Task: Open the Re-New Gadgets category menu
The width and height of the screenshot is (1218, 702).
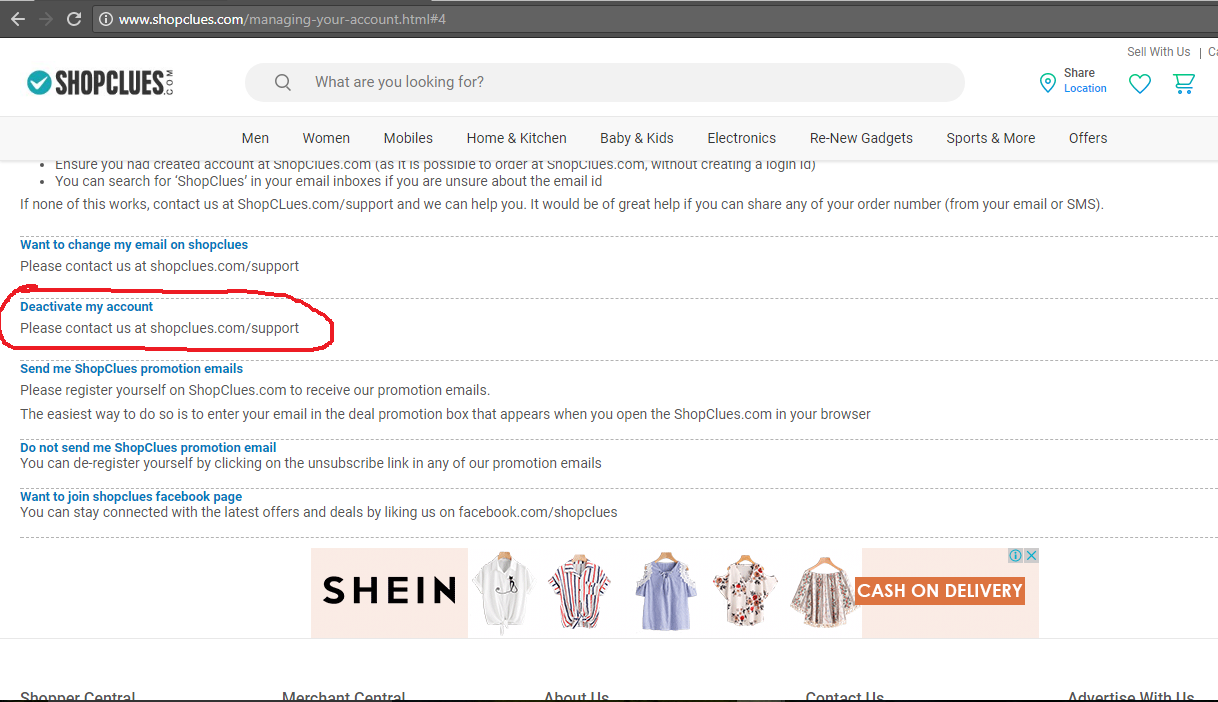Action: pos(861,138)
